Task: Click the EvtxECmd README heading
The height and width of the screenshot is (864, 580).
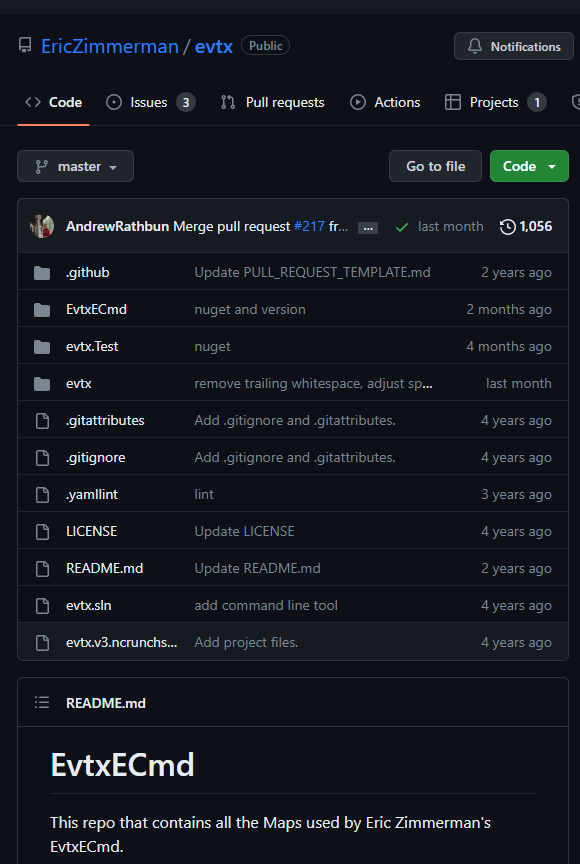Action: pos(122,765)
